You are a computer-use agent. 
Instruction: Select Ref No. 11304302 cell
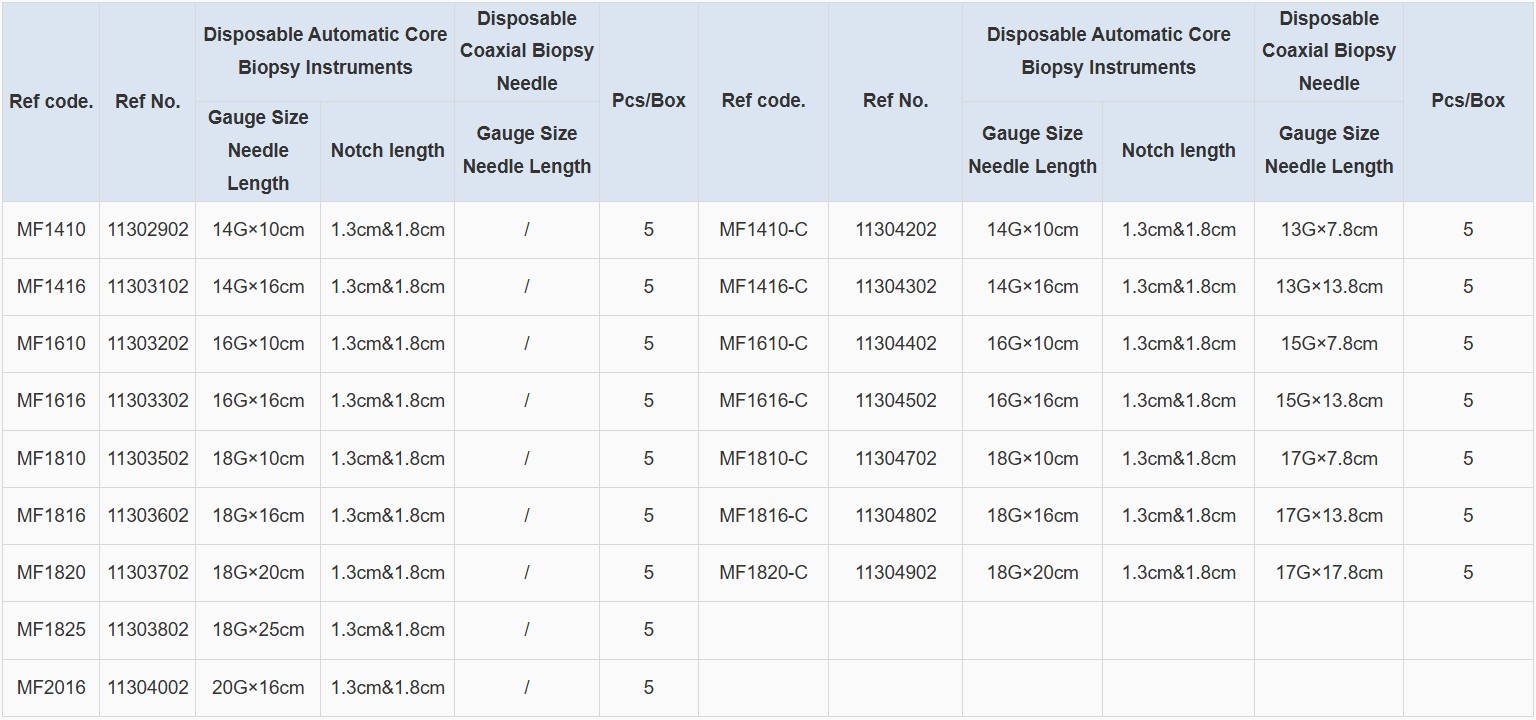(x=895, y=286)
